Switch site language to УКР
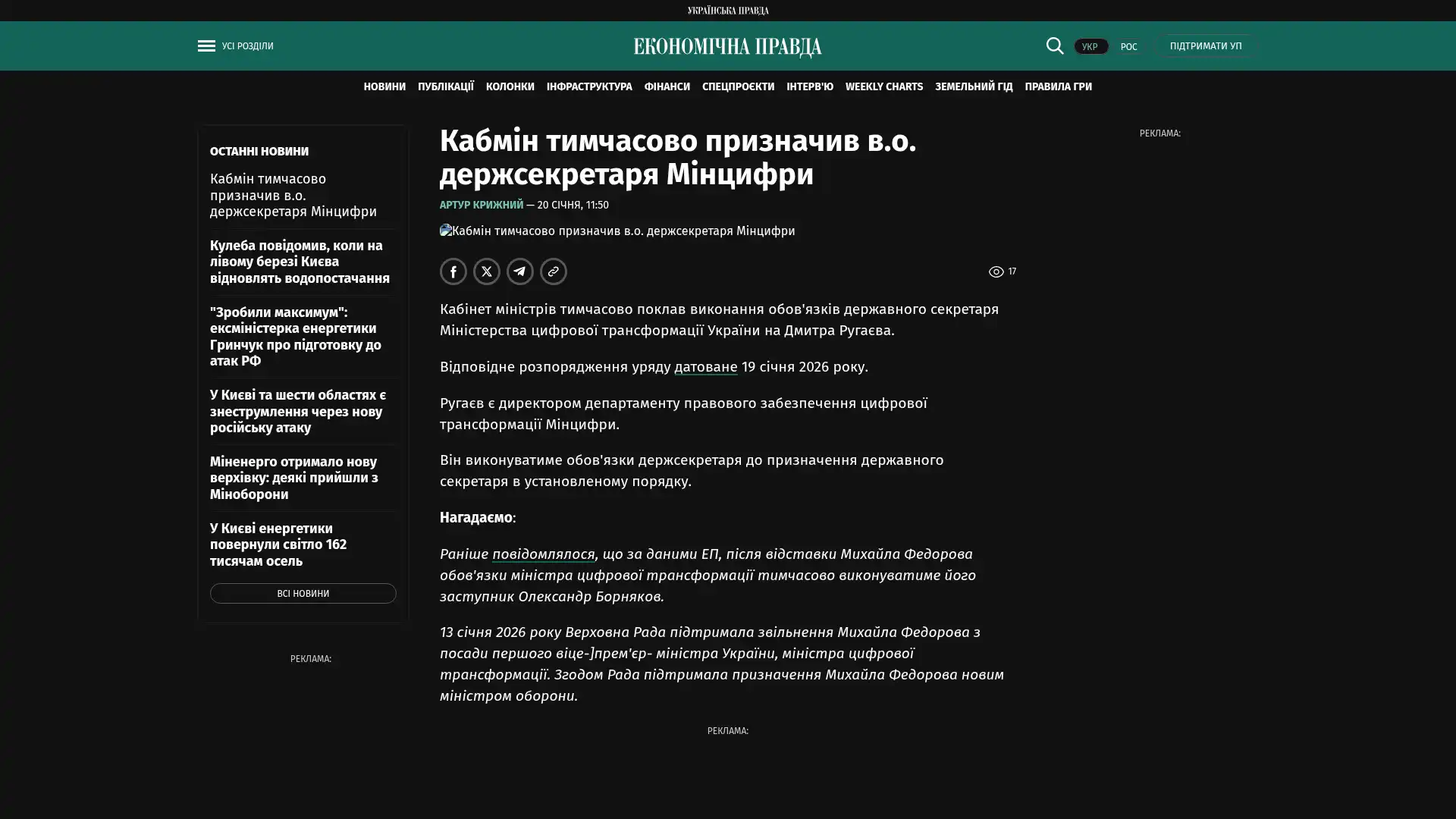 click(1090, 46)
